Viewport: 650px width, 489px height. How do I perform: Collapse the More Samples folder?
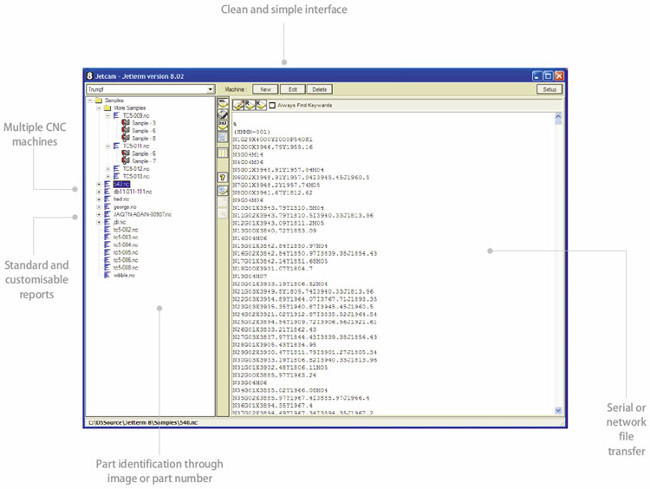pos(99,108)
